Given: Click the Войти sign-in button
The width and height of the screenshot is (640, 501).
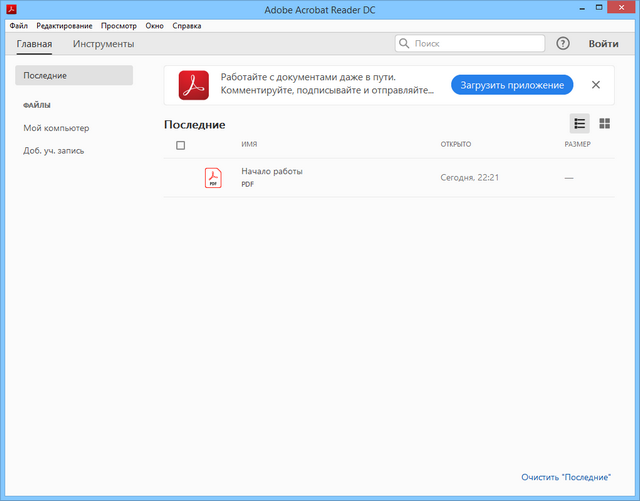Looking at the screenshot, I should click(603, 44).
